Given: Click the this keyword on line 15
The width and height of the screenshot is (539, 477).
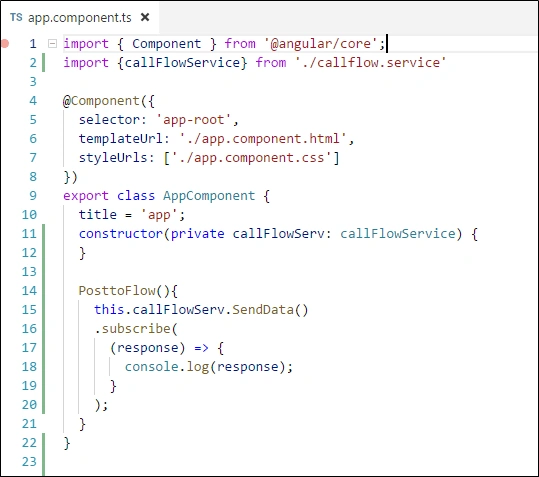Looking at the screenshot, I should [x=109, y=310].
